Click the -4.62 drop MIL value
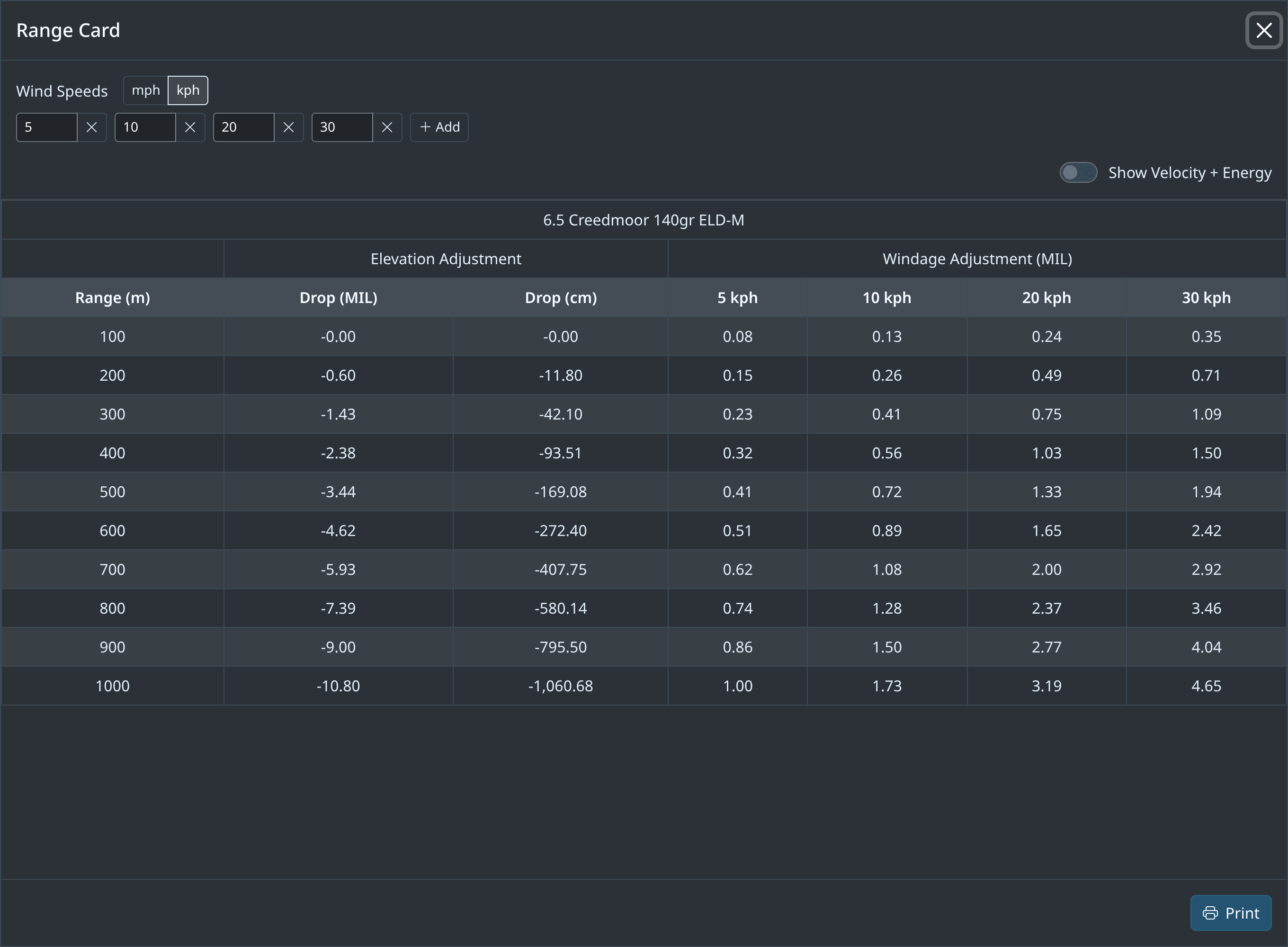The image size is (1288, 947). click(x=338, y=530)
